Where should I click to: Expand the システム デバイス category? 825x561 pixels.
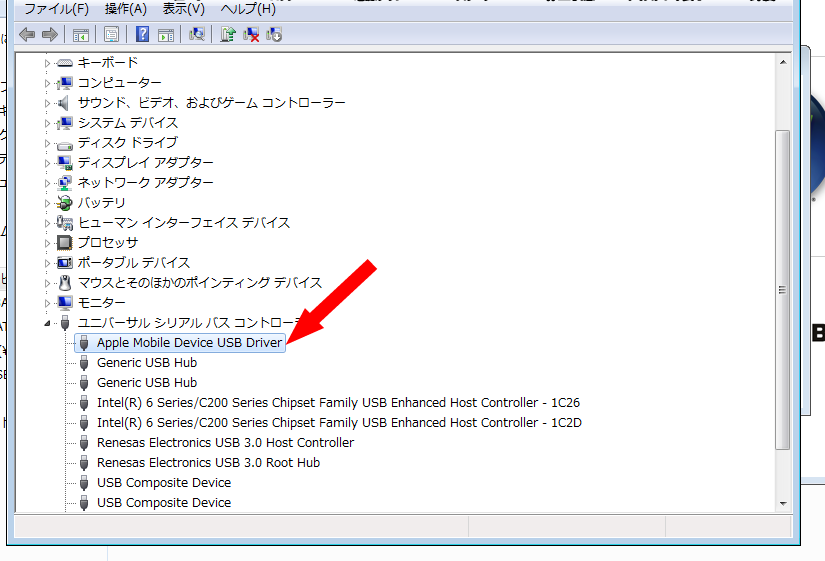47,123
